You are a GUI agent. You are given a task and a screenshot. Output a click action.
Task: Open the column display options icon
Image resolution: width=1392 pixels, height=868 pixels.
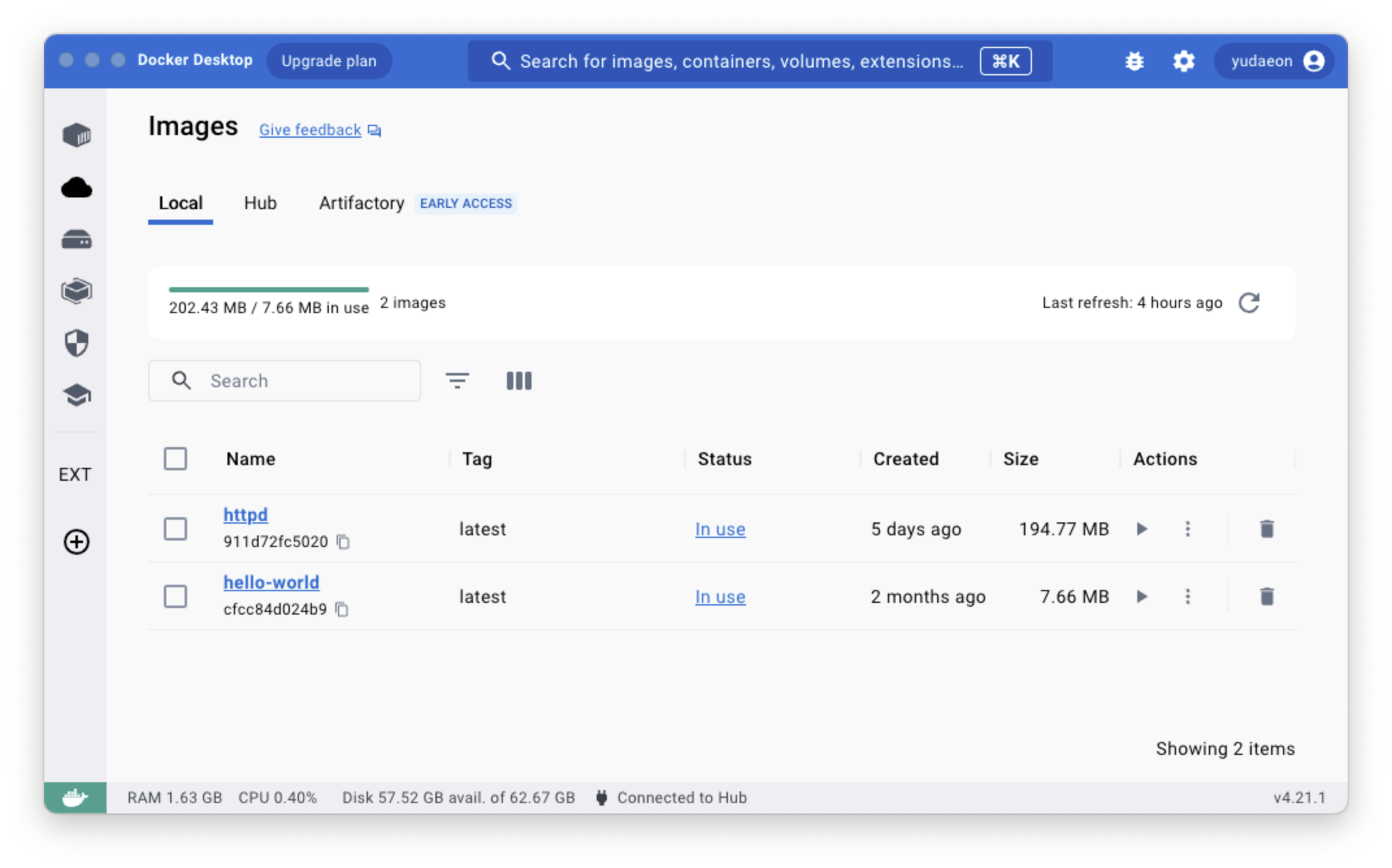[519, 381]
